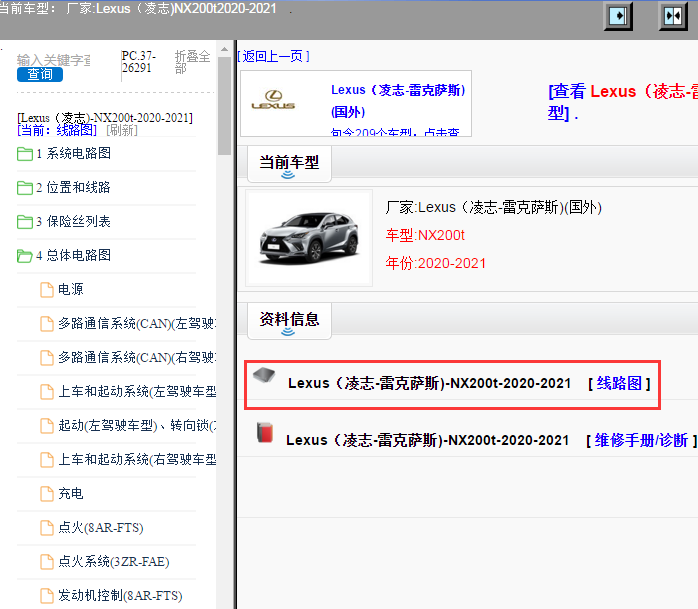Screen dimensions: 698x609
Task: Click the open folder icon beside 总体电路图
Action: click(x=24, y=256)
